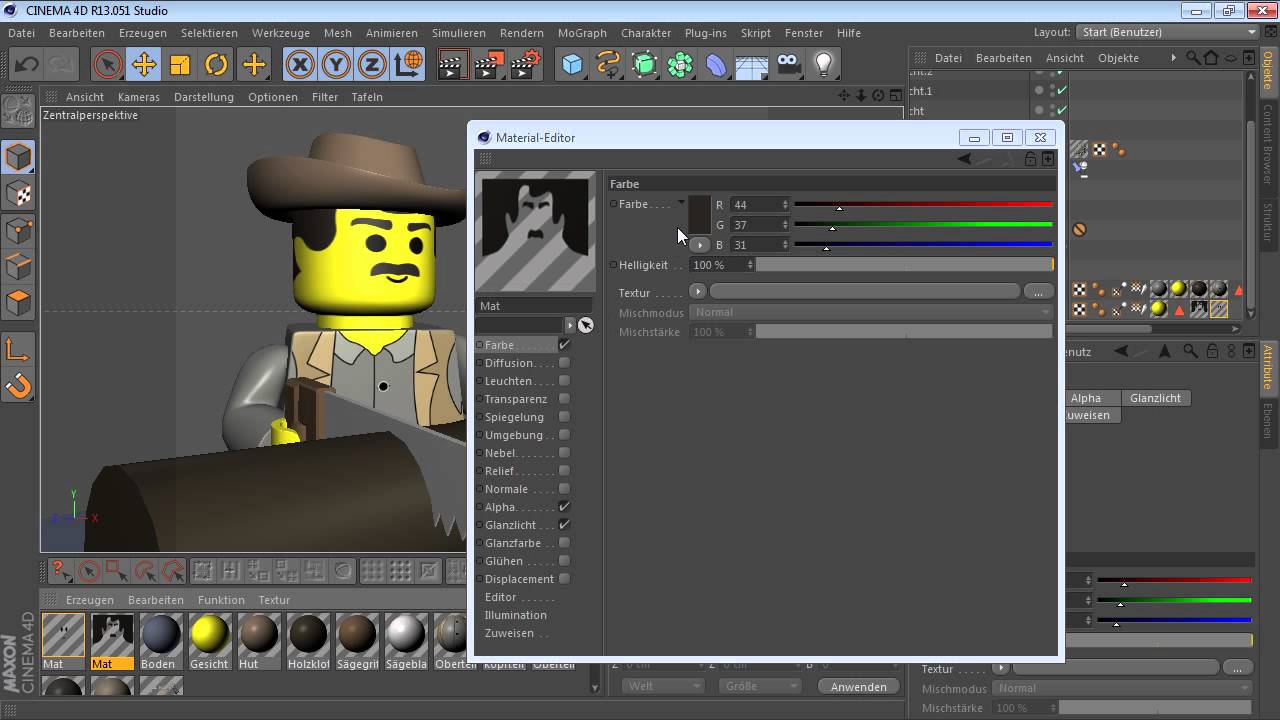Click the Undo arrow icon

coord(26,65)
